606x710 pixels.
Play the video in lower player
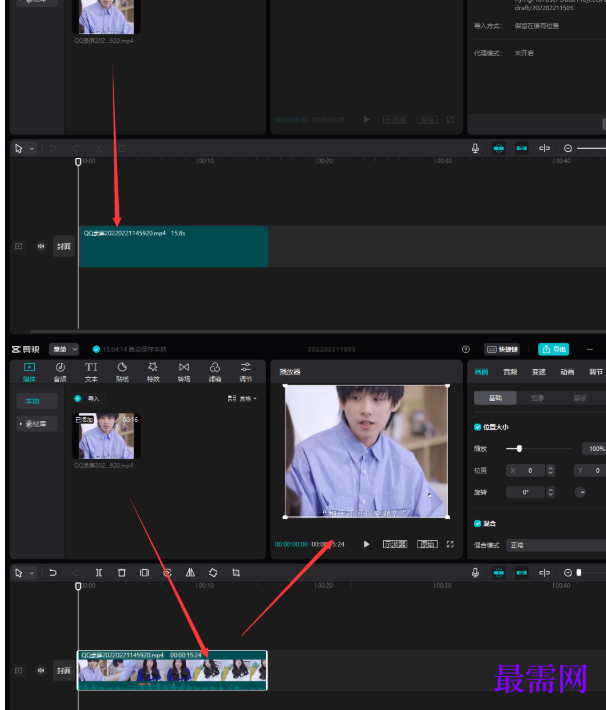coord(366,544)
